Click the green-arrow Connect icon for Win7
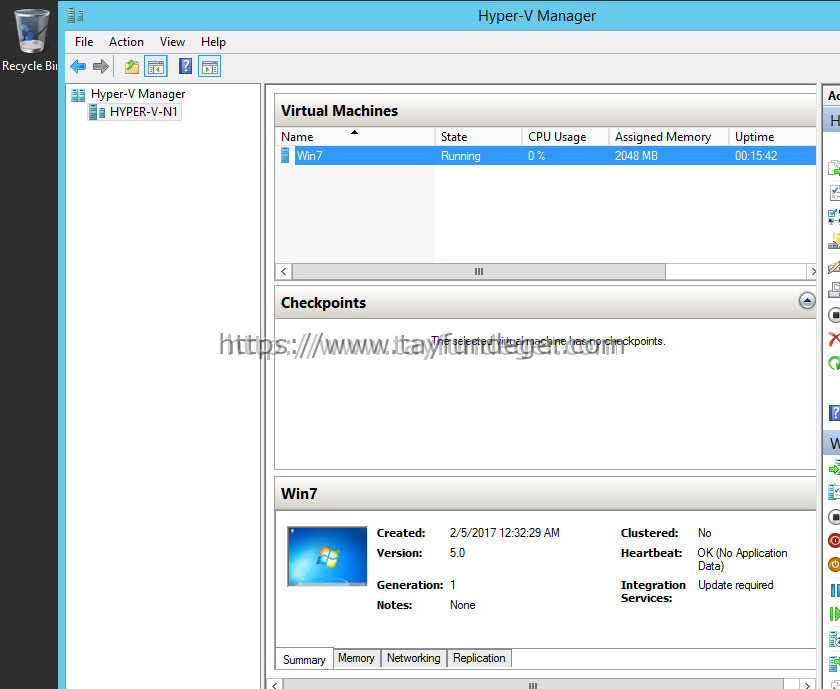840x689 pixels. (x=834, y=469)
